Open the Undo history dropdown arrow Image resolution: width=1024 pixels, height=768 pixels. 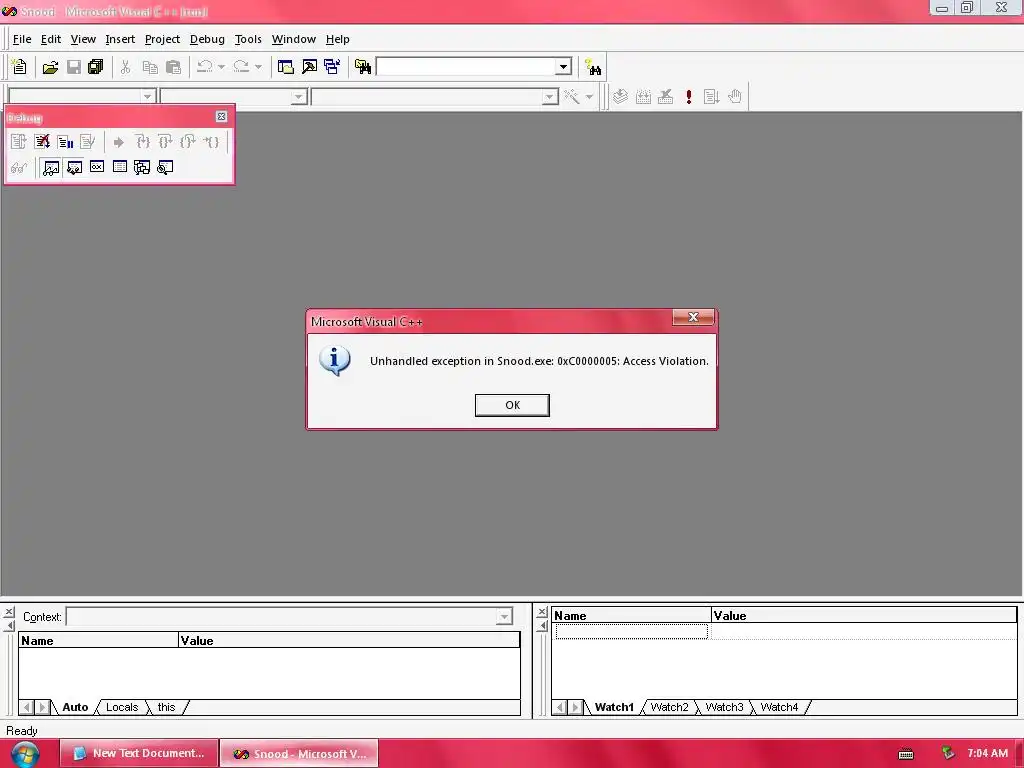coord(221,67)
